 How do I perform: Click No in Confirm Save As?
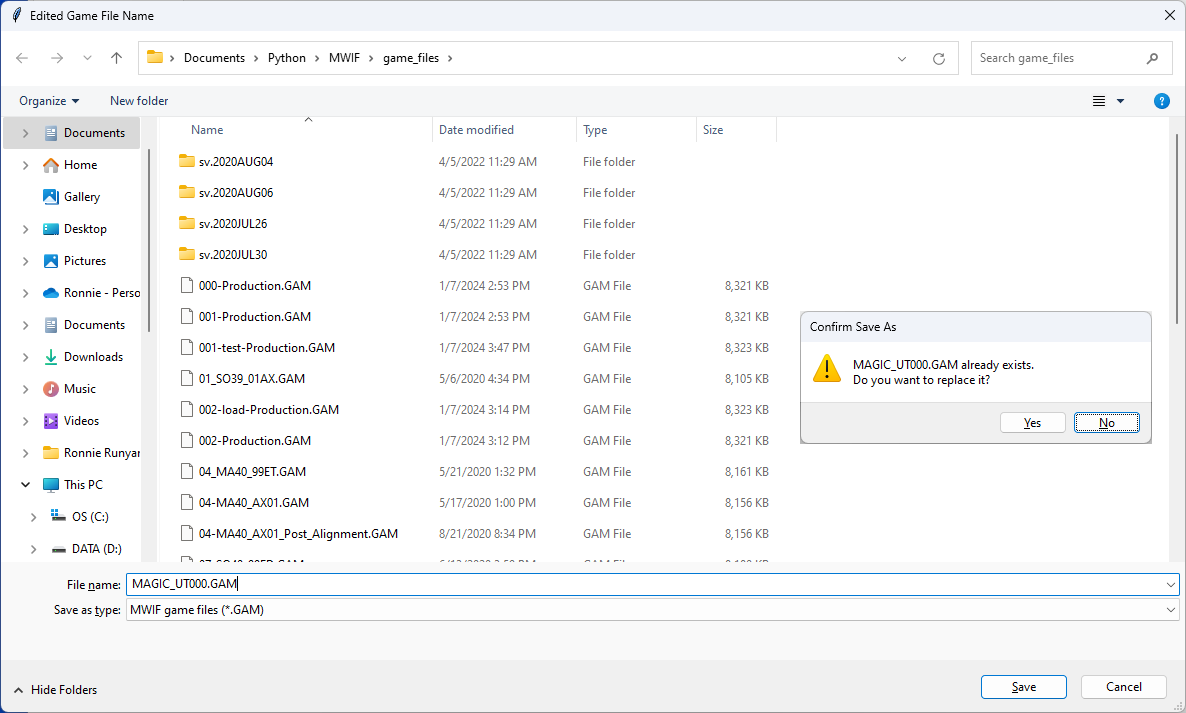point(1106,423)
